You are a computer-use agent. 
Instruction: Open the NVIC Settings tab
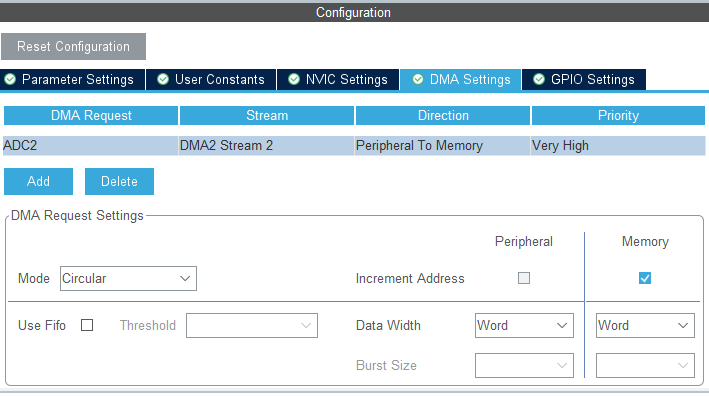click(x=338, y=80)
